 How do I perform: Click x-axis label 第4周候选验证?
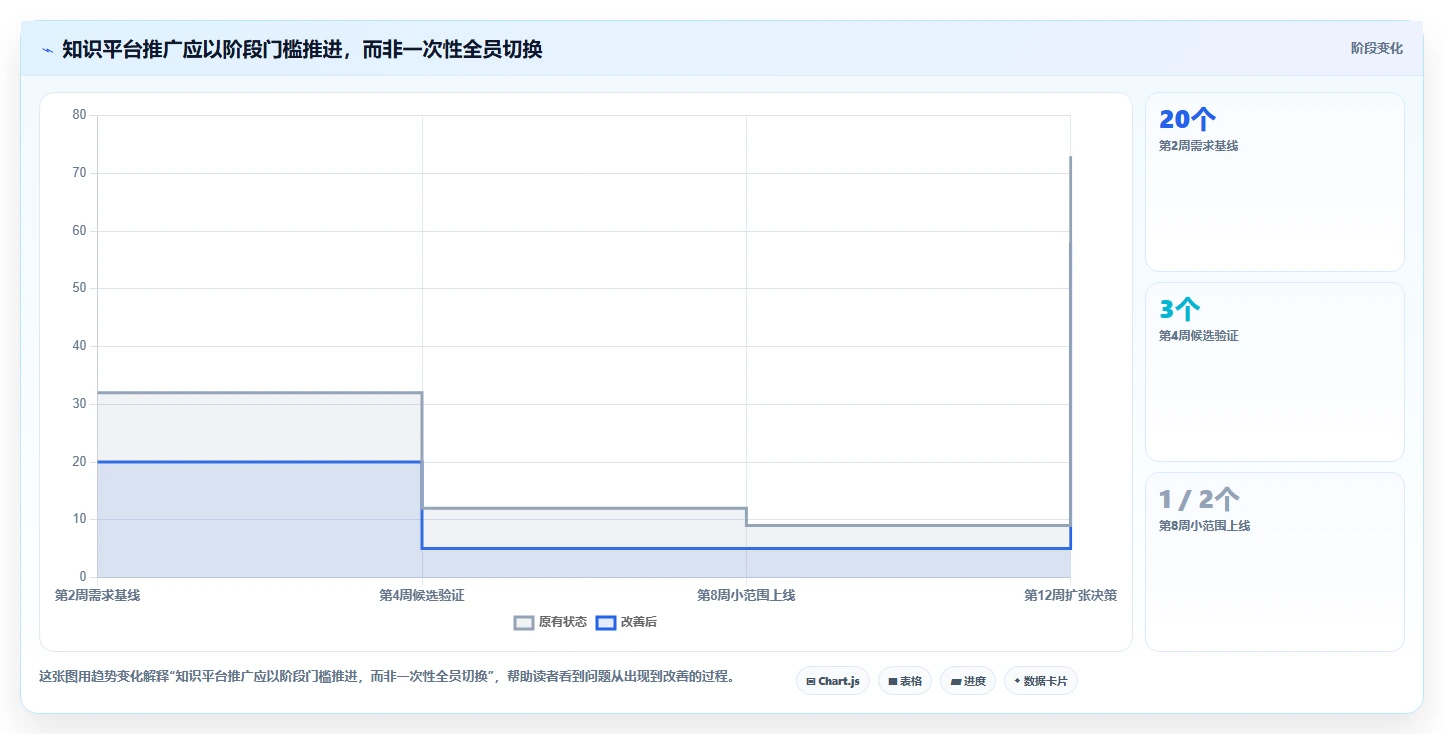[422, 596]
